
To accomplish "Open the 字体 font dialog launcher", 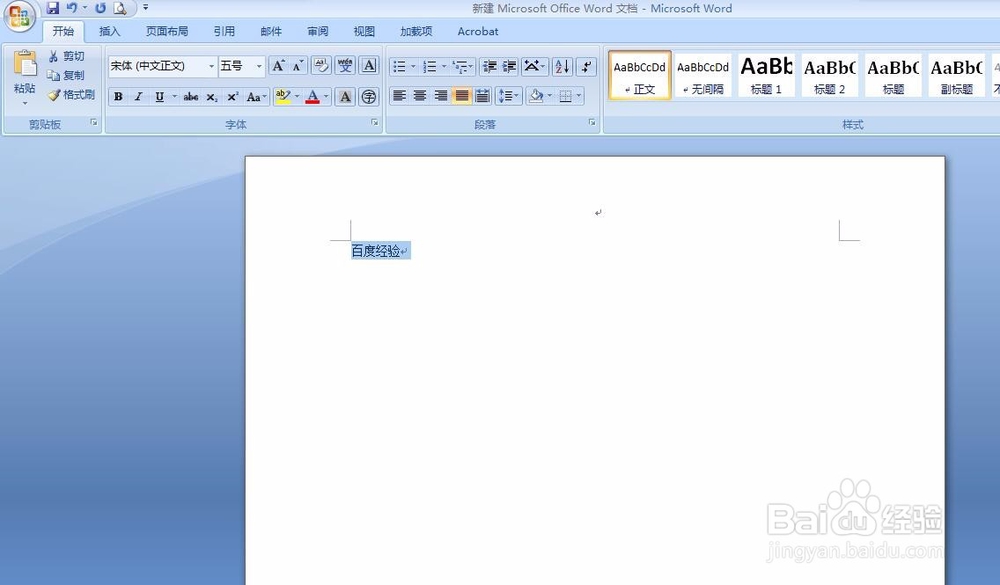I will tap(374, 122).
